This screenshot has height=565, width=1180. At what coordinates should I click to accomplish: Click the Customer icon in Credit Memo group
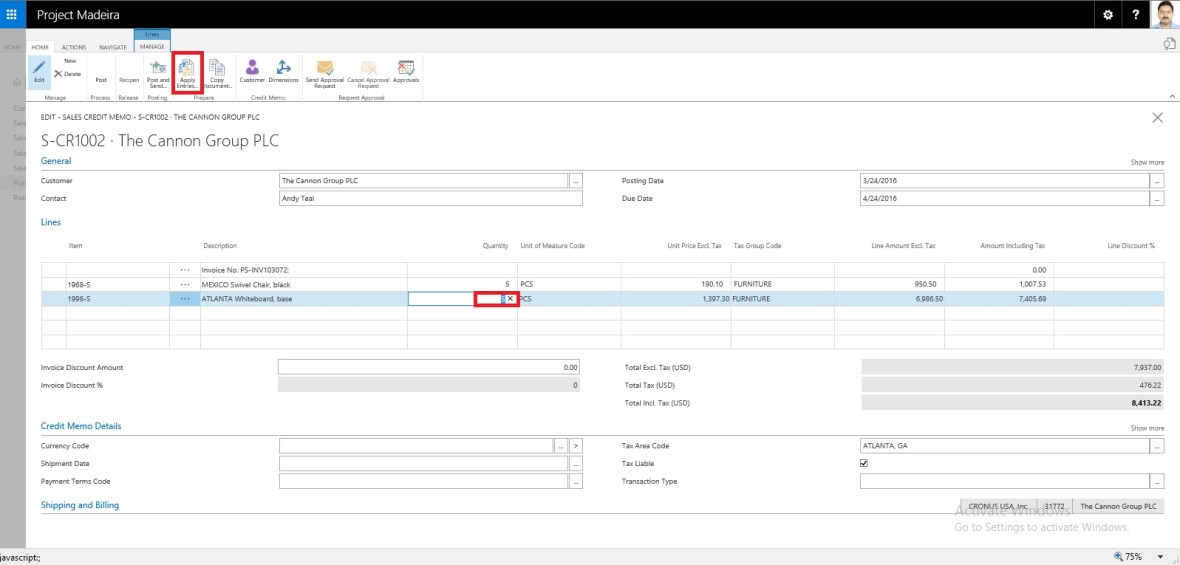[x=252, y=69]
